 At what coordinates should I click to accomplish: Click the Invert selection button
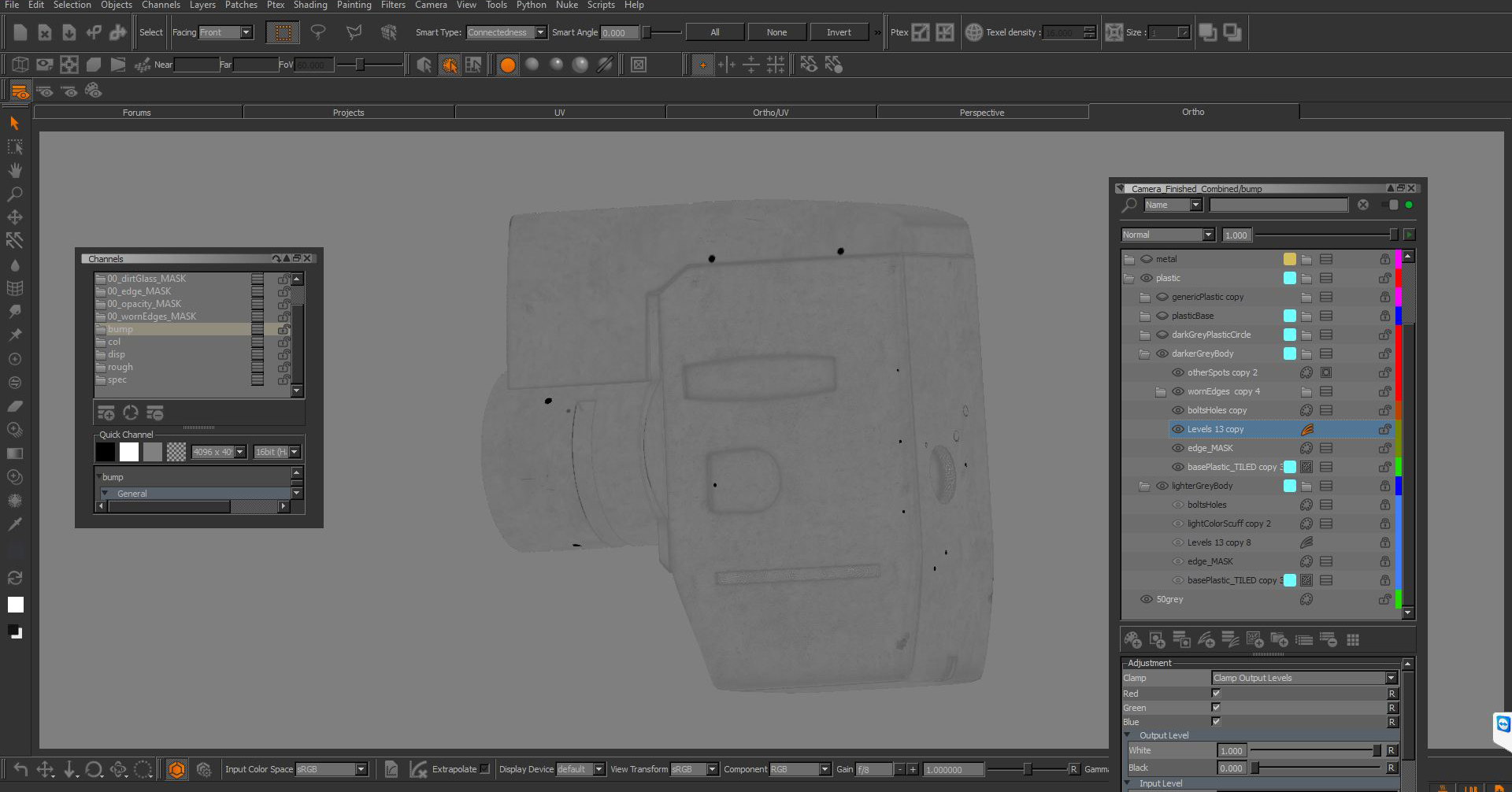(839, 32)
